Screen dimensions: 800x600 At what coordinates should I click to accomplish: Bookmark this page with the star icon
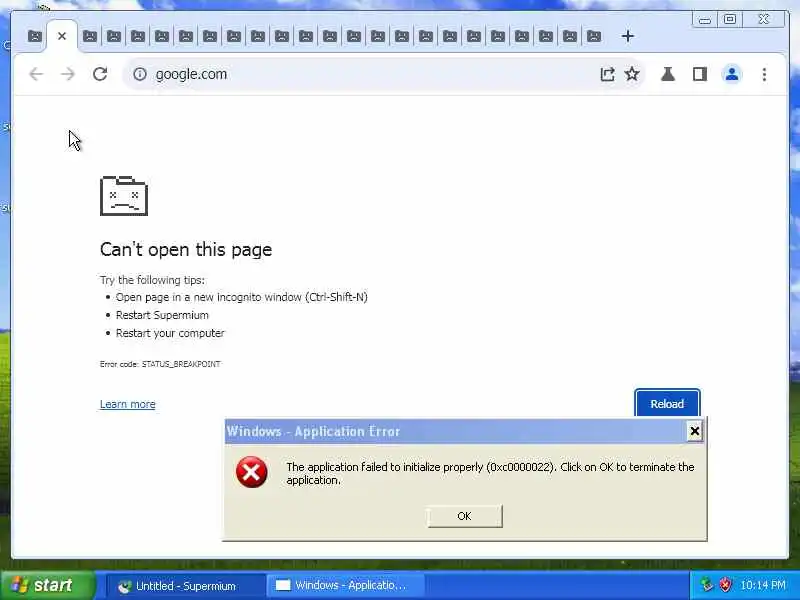[x=632, y=74]
